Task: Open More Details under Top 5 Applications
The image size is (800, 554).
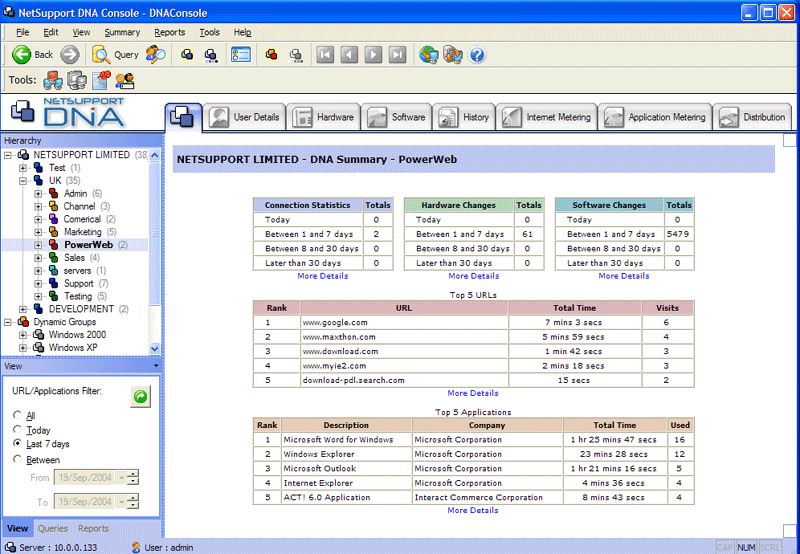Action: pos(472,510)
